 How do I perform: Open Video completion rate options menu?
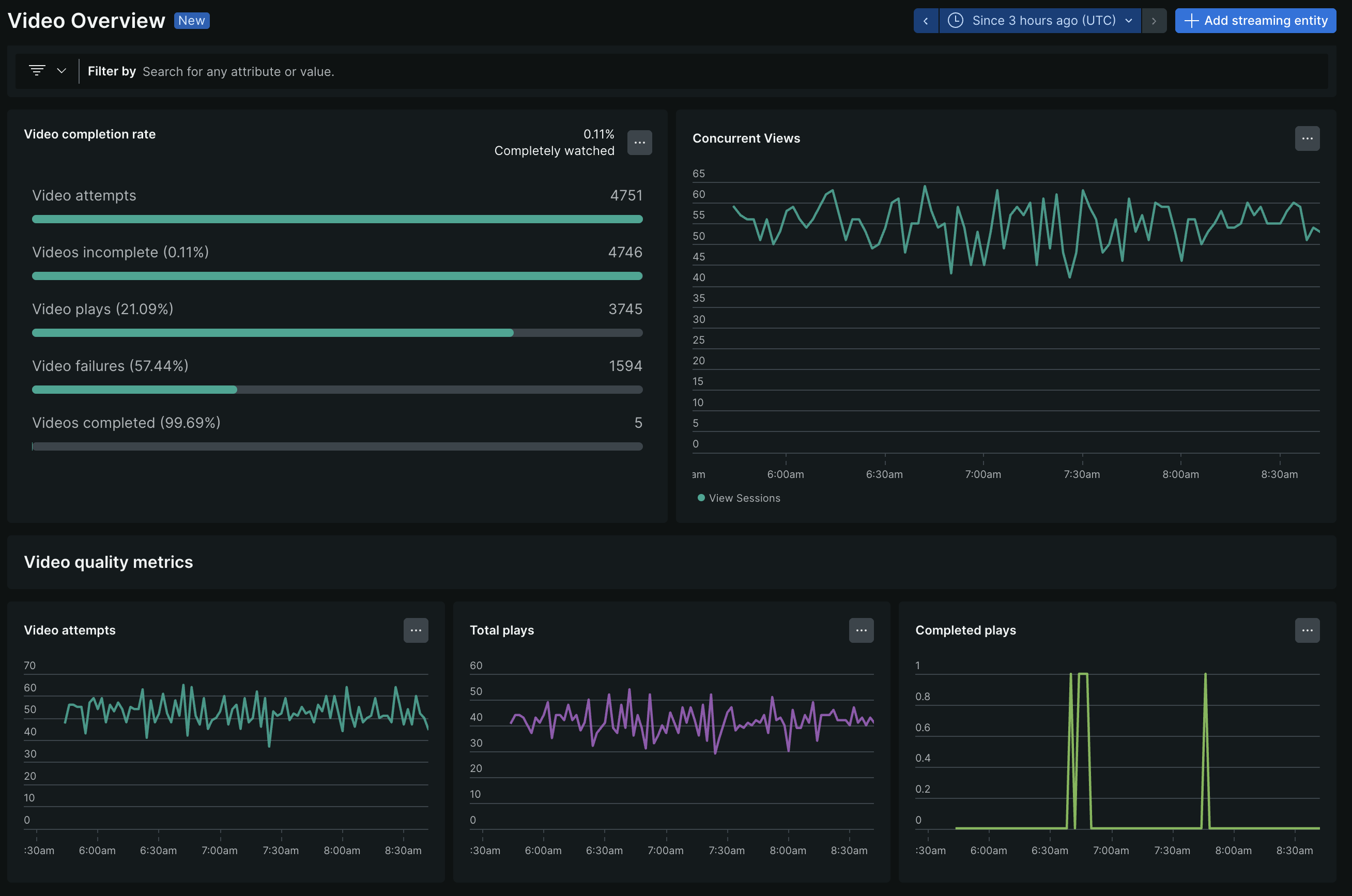(x=639, y=142)
